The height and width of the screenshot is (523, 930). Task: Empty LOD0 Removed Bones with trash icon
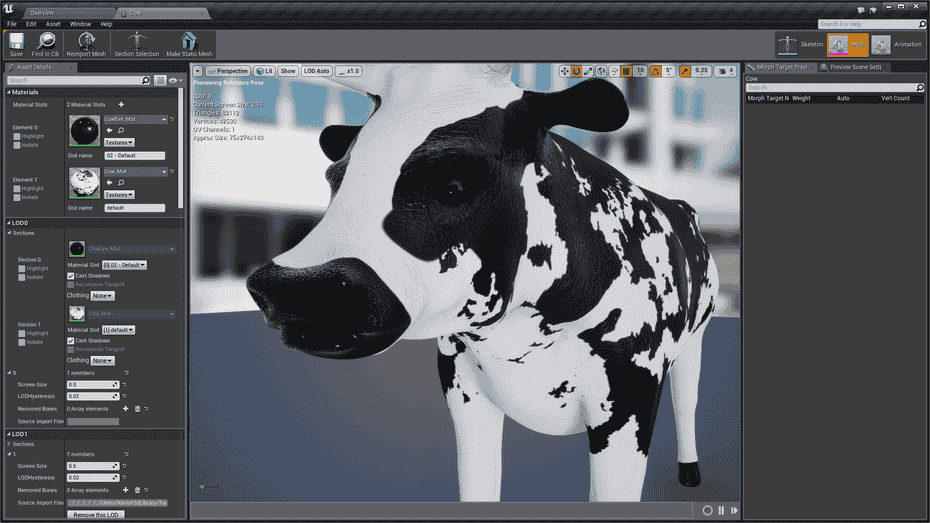point(137,409)
